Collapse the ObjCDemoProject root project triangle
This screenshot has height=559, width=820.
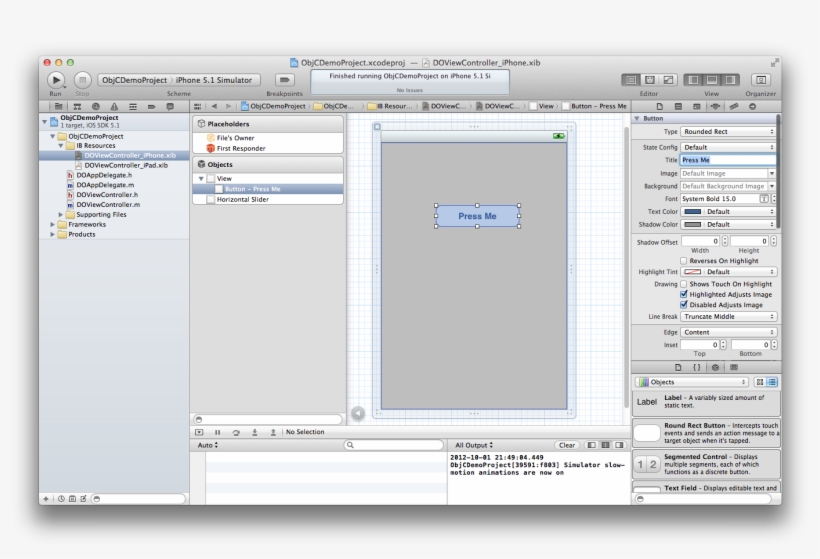point(44,121)
